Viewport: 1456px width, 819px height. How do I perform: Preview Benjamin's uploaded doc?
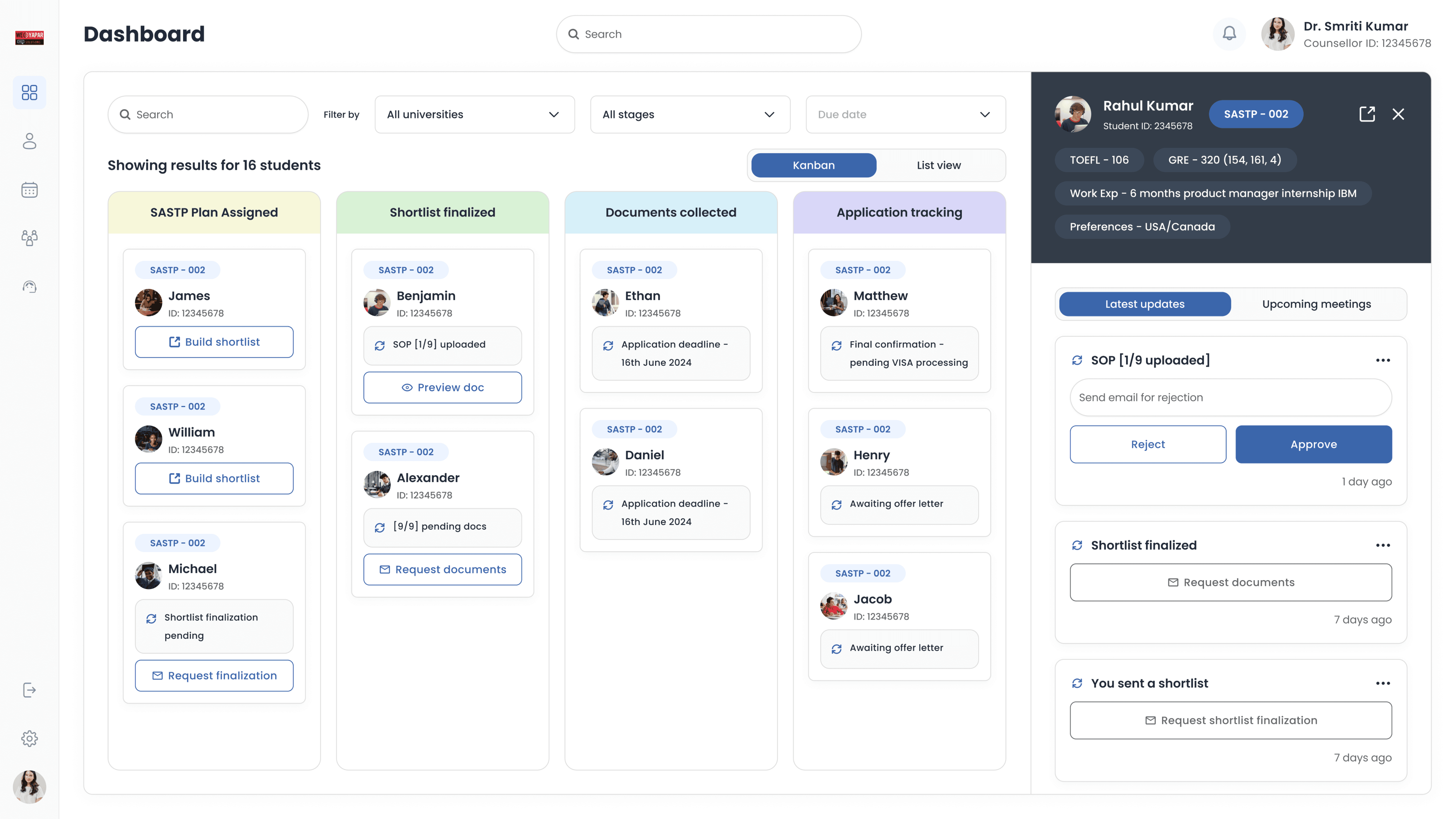442,387
